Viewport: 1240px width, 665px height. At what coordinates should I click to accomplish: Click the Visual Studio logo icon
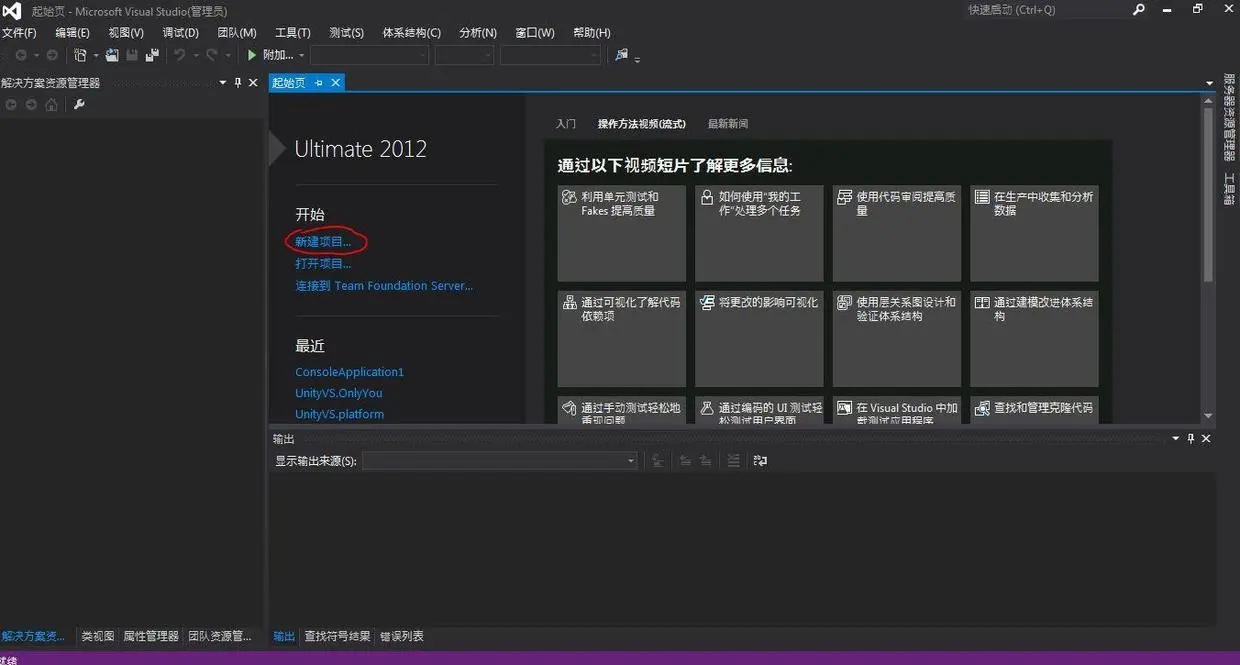pyautogui.click(x=11, y=11)
